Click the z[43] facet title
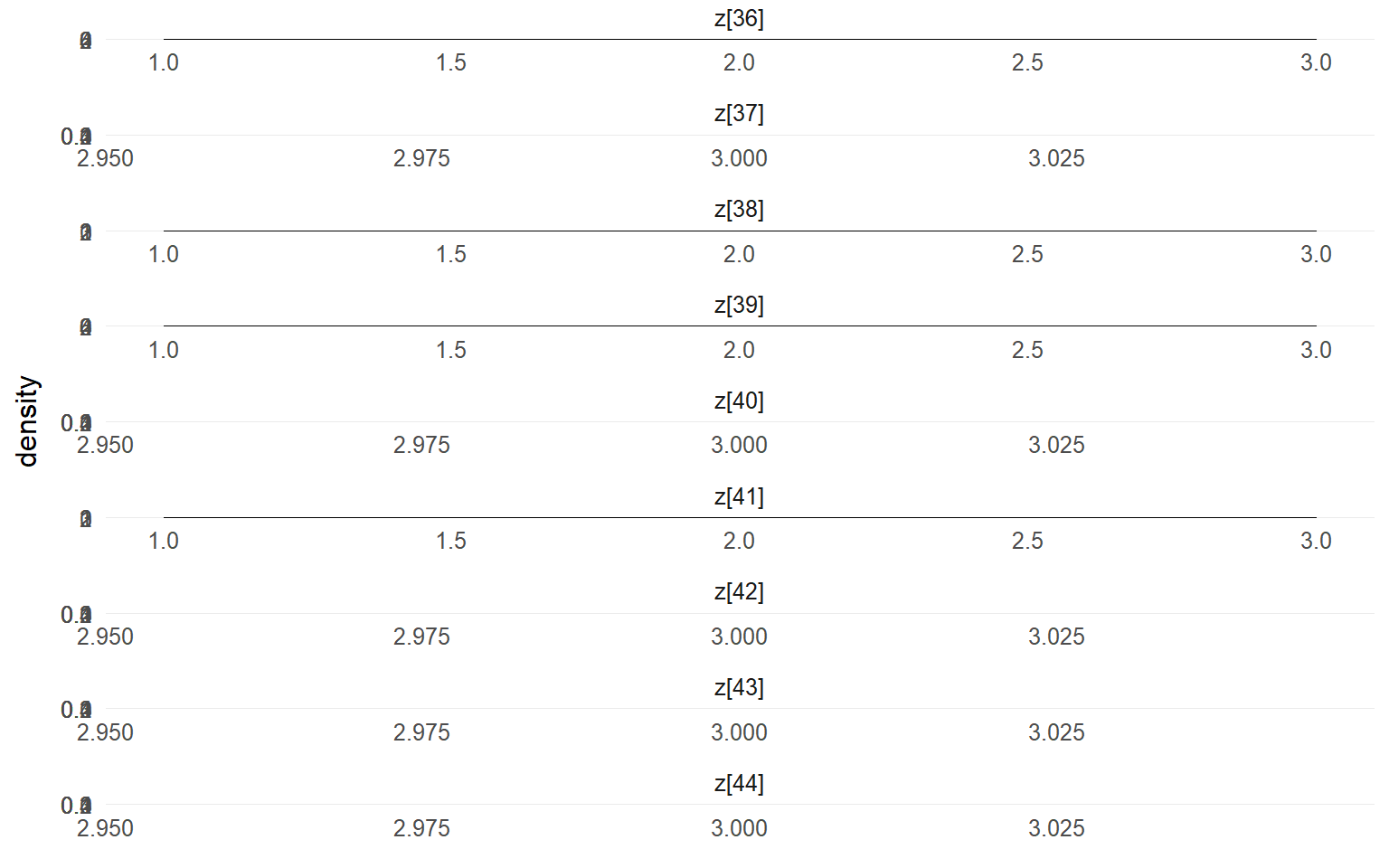Viewport: 1389px width, 868px height. 739,687
